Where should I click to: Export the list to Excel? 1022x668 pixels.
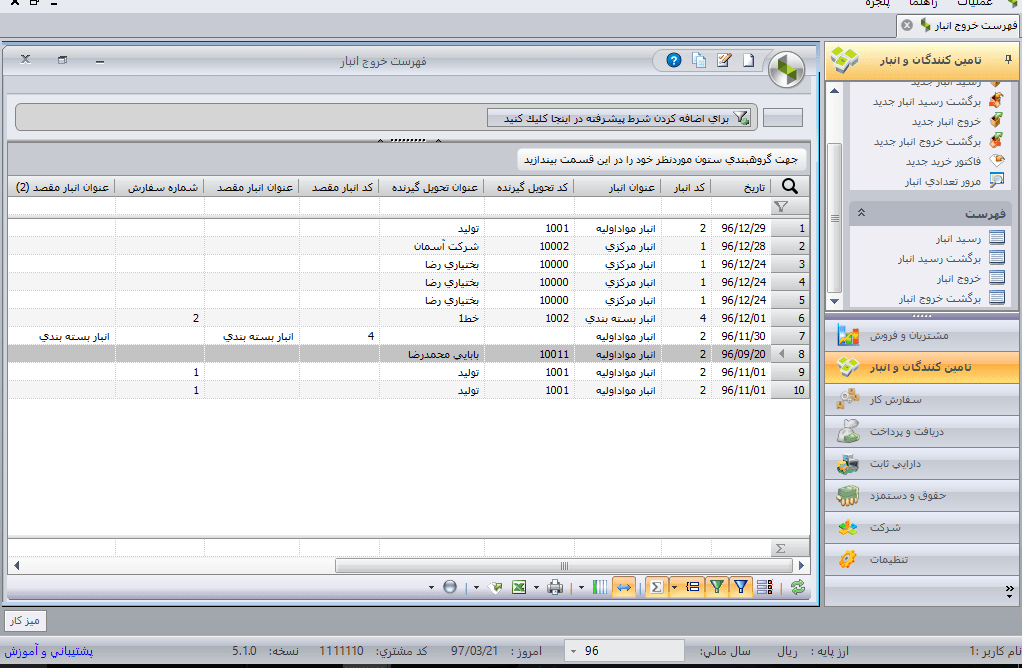519,587
